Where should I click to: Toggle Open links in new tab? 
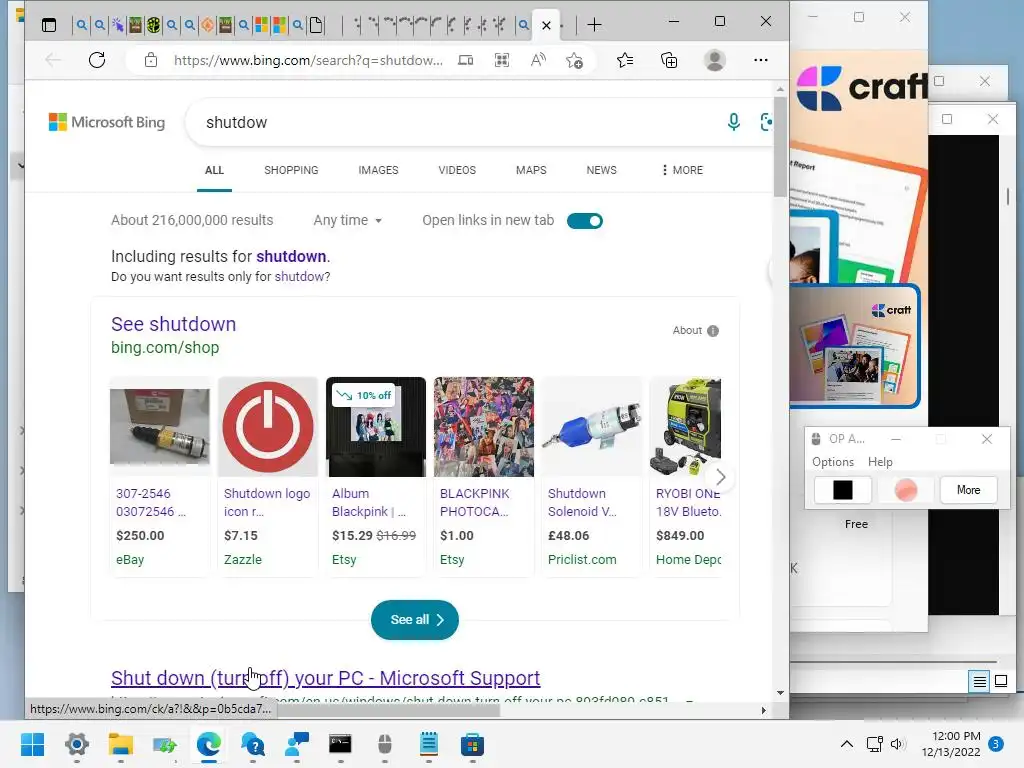click(584, 221)
